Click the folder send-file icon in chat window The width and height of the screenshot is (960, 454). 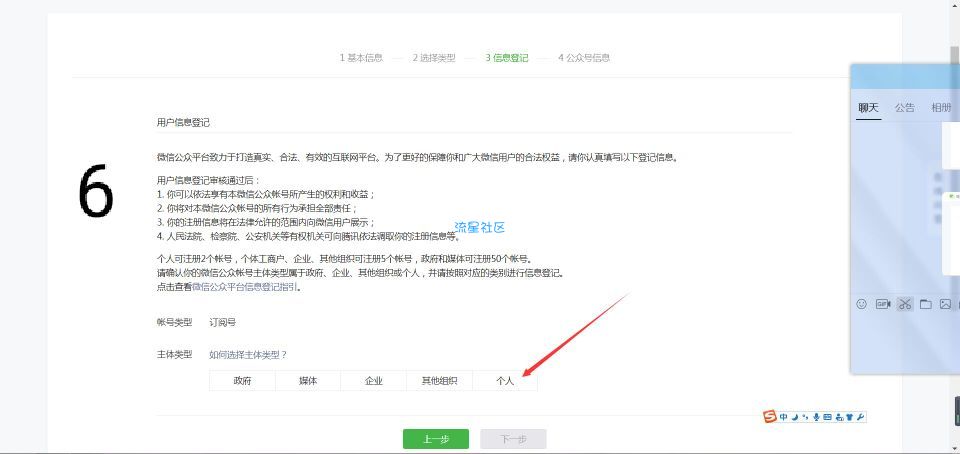(926, 304)
